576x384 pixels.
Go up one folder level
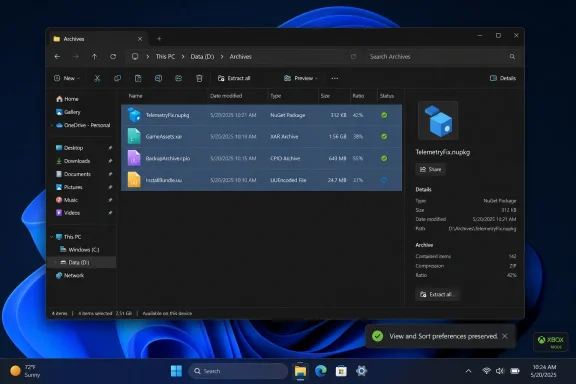point(94,57)
